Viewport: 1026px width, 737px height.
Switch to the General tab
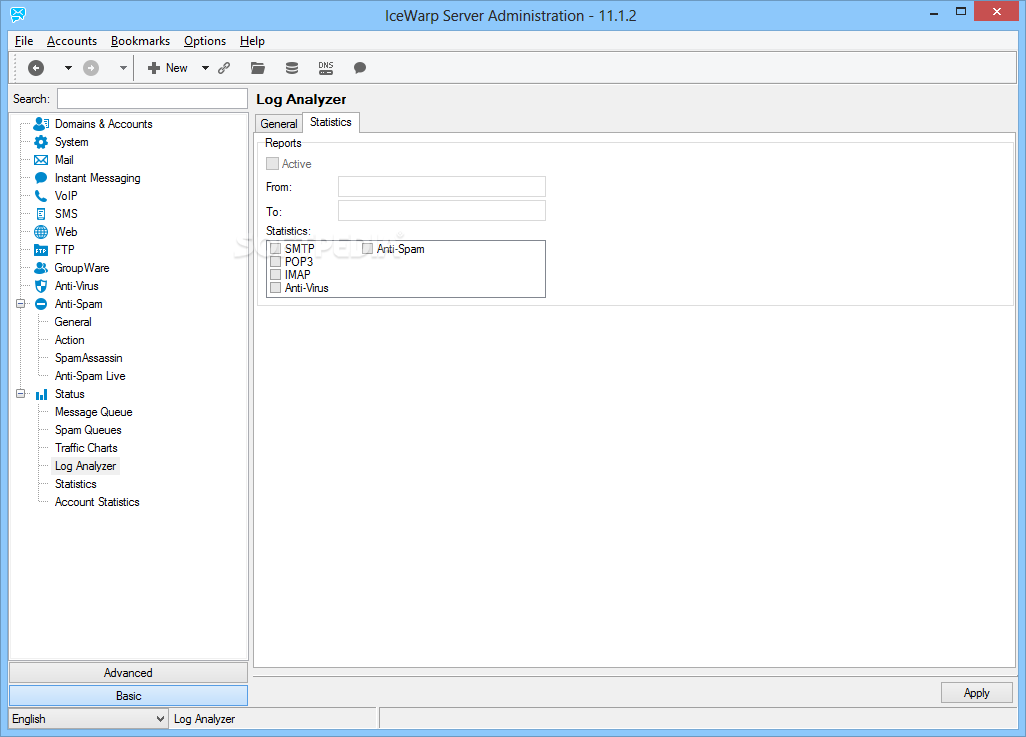click(x=279, y=124)
